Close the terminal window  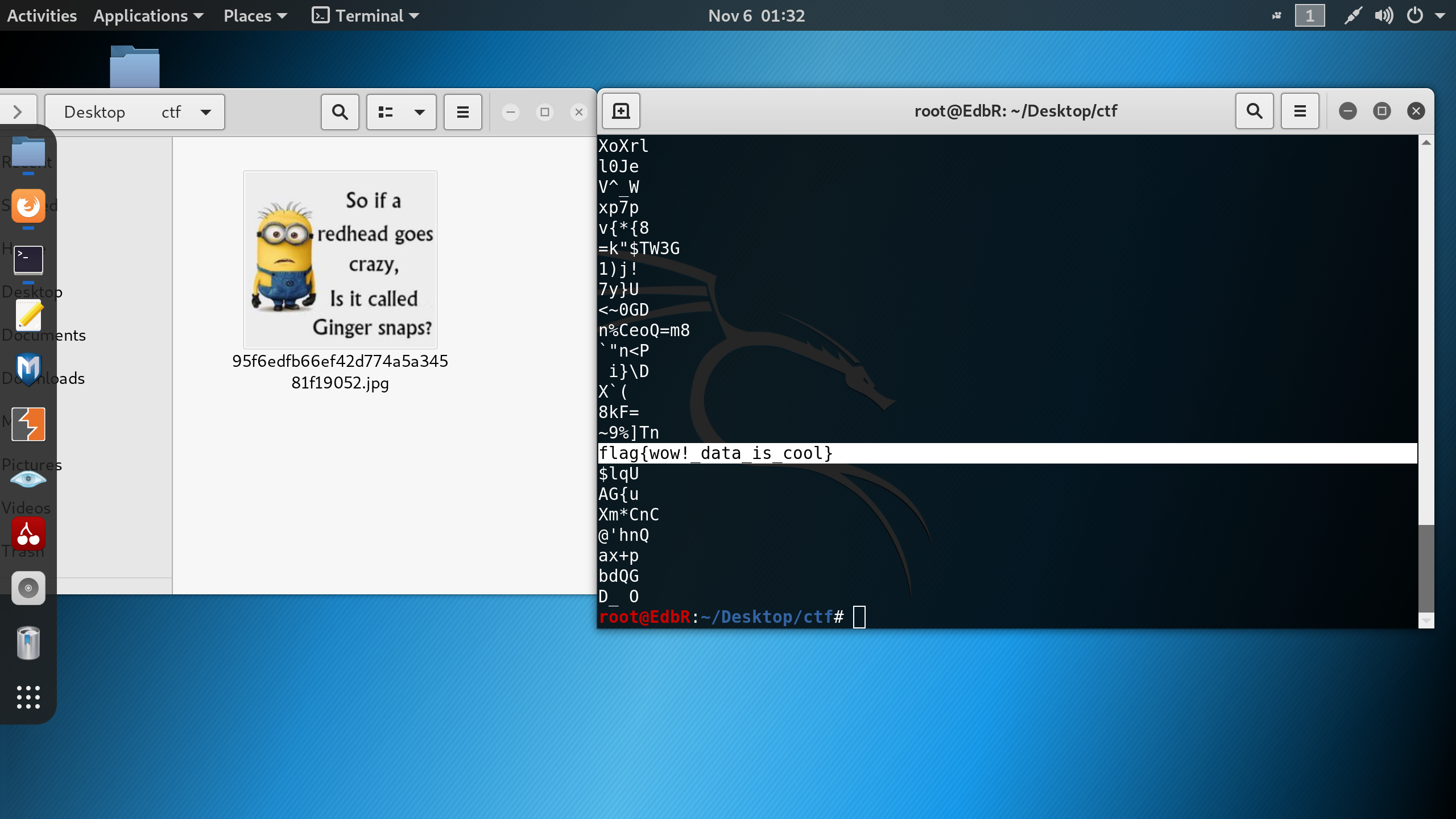click(1416, 111)
